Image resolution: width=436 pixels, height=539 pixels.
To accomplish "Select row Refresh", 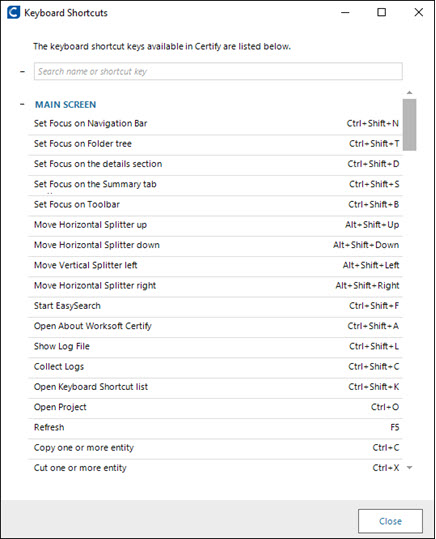I will [x=215, y=428].
